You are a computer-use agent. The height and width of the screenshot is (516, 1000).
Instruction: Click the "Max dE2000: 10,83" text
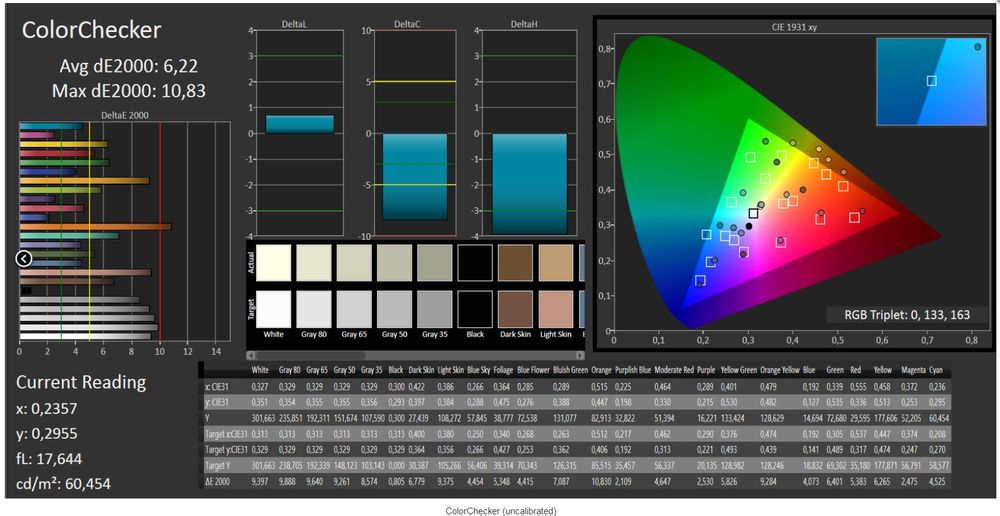pos(129,91)
